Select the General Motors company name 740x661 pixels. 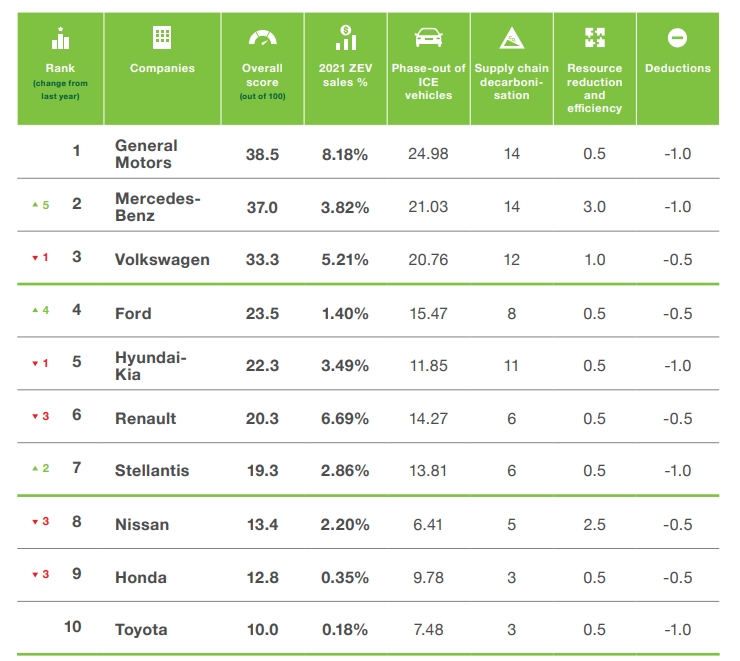click(146, 154)
